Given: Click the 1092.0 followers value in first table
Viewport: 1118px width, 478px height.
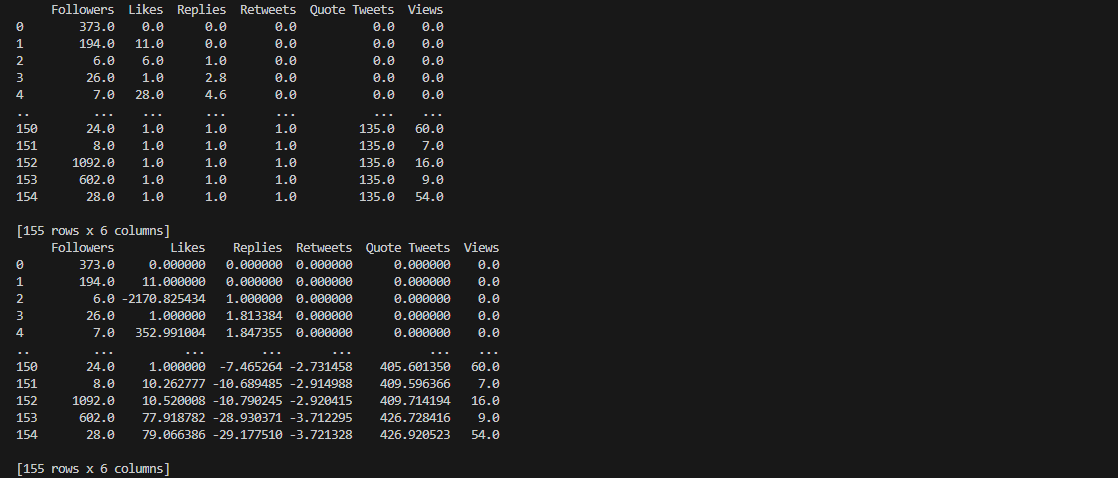Looking at the screenshot, I should pyautogui.click(x=93, y=163).
